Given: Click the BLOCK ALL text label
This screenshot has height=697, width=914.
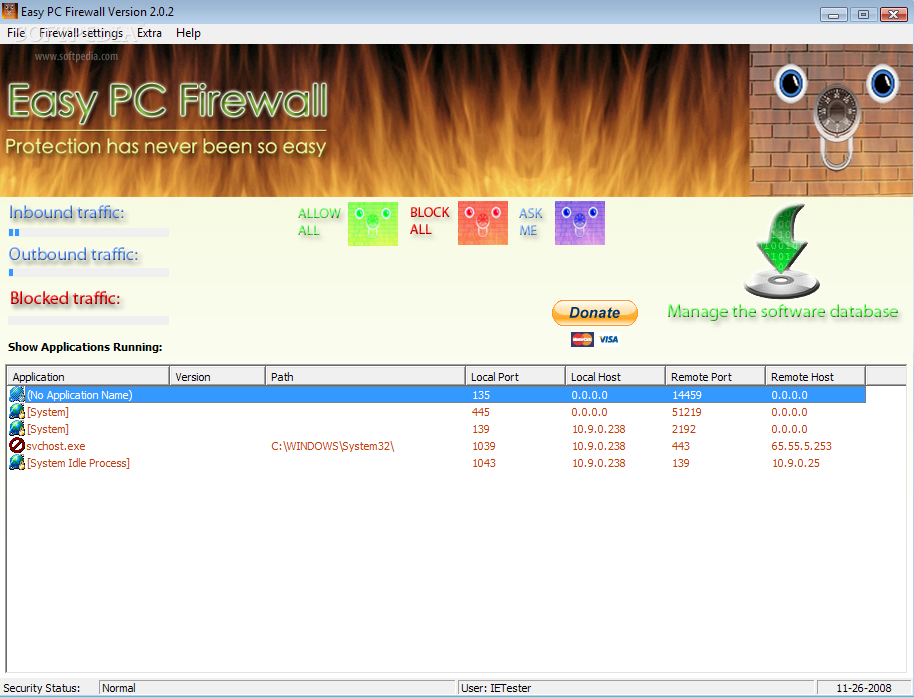Looking at the screenshot, I should [430, 221].
